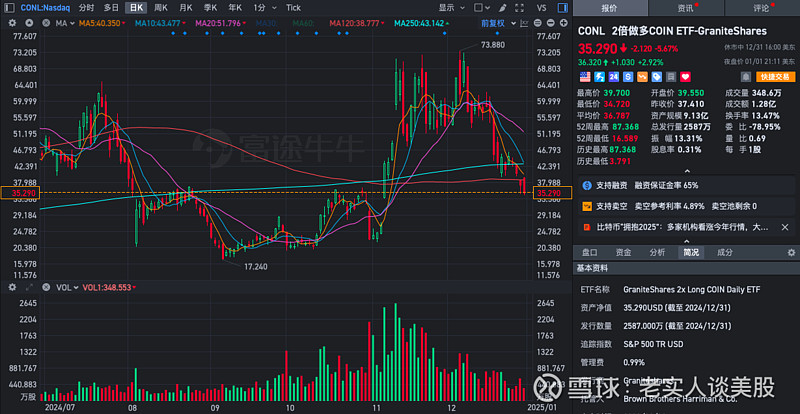
Task: Toggle MA5 line visibility
Action: 102,23
